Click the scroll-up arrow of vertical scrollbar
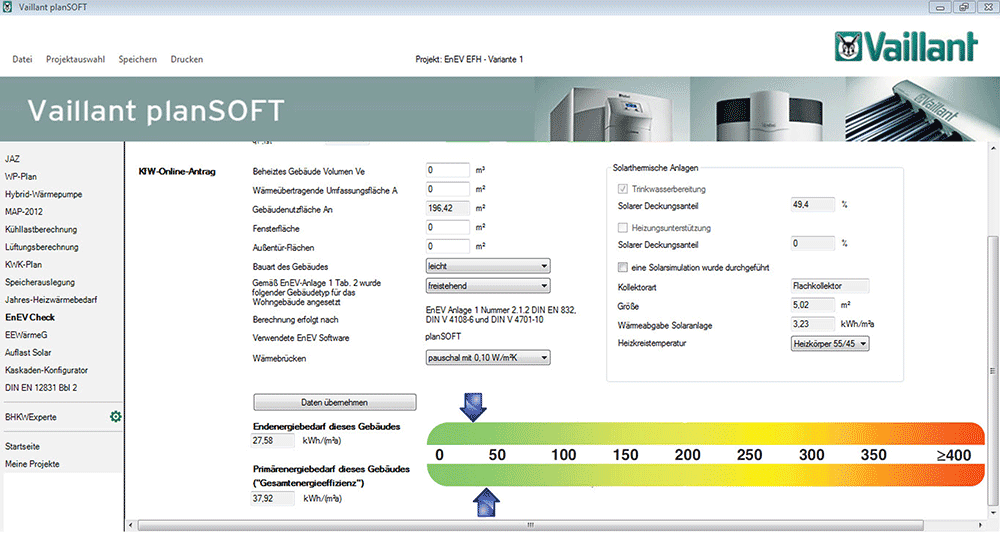Screen dimensions: 1000x533 [993, 148]
